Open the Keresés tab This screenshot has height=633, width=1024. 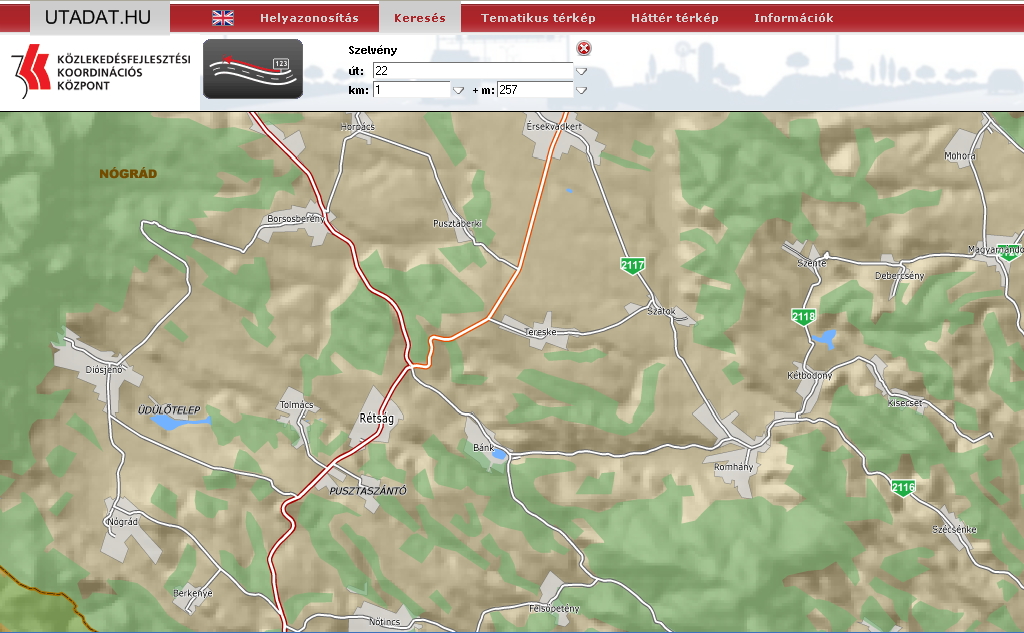pos(420,18)
